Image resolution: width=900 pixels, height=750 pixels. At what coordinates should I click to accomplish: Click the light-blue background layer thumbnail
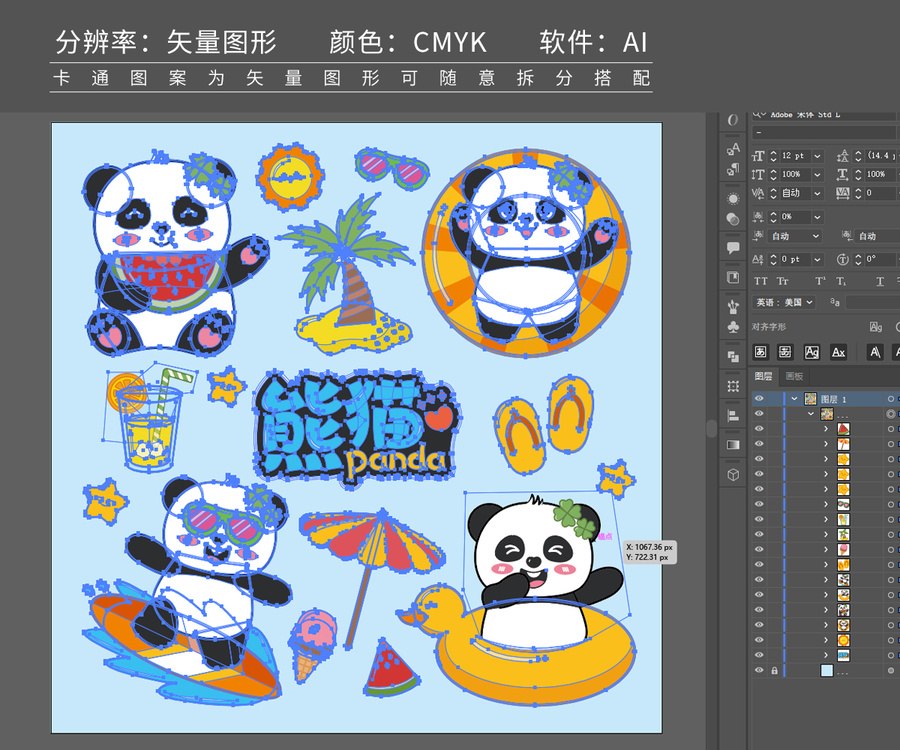point(827,670)
